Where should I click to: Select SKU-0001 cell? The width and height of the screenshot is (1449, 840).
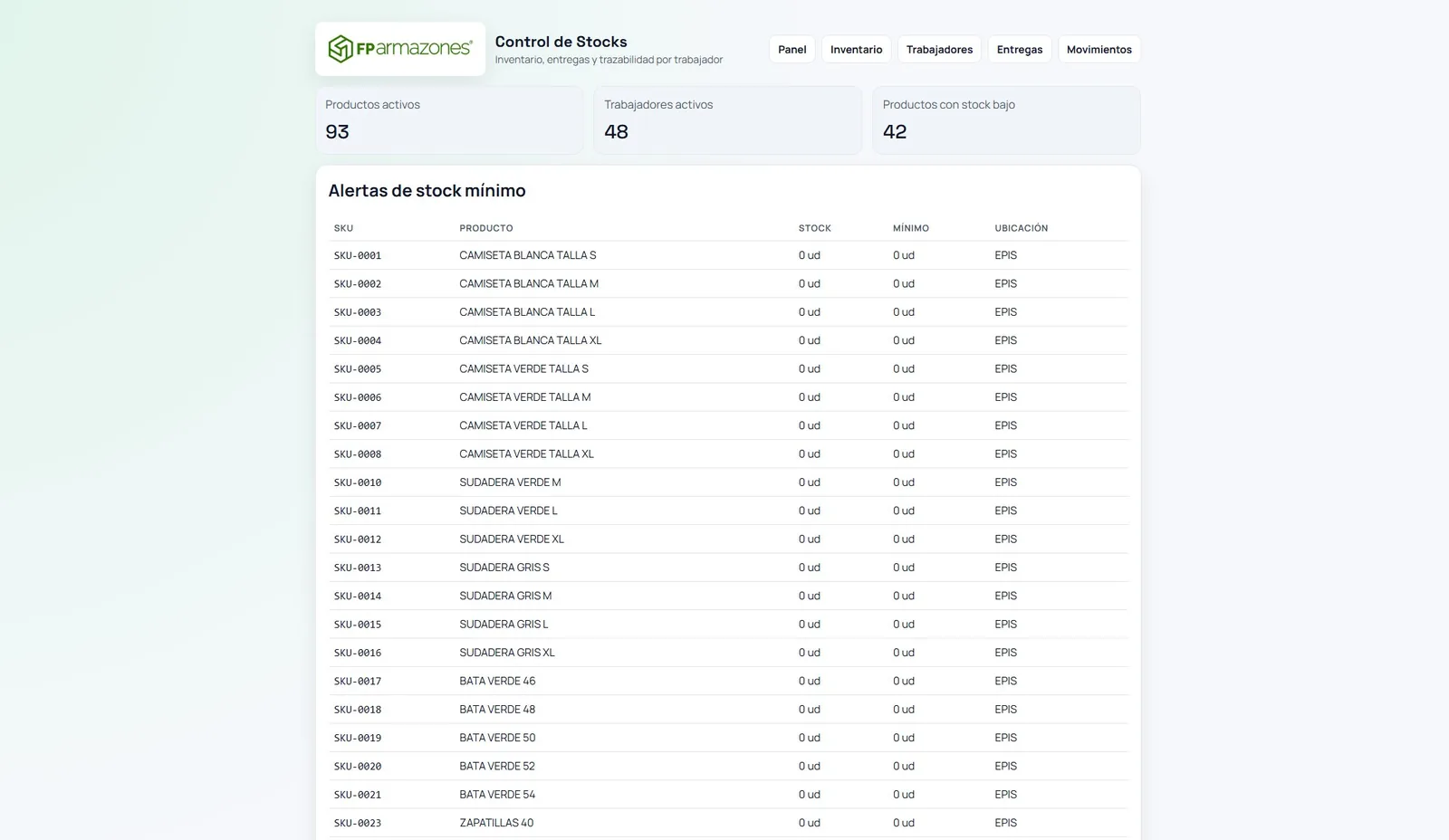(x=357, y=255)
